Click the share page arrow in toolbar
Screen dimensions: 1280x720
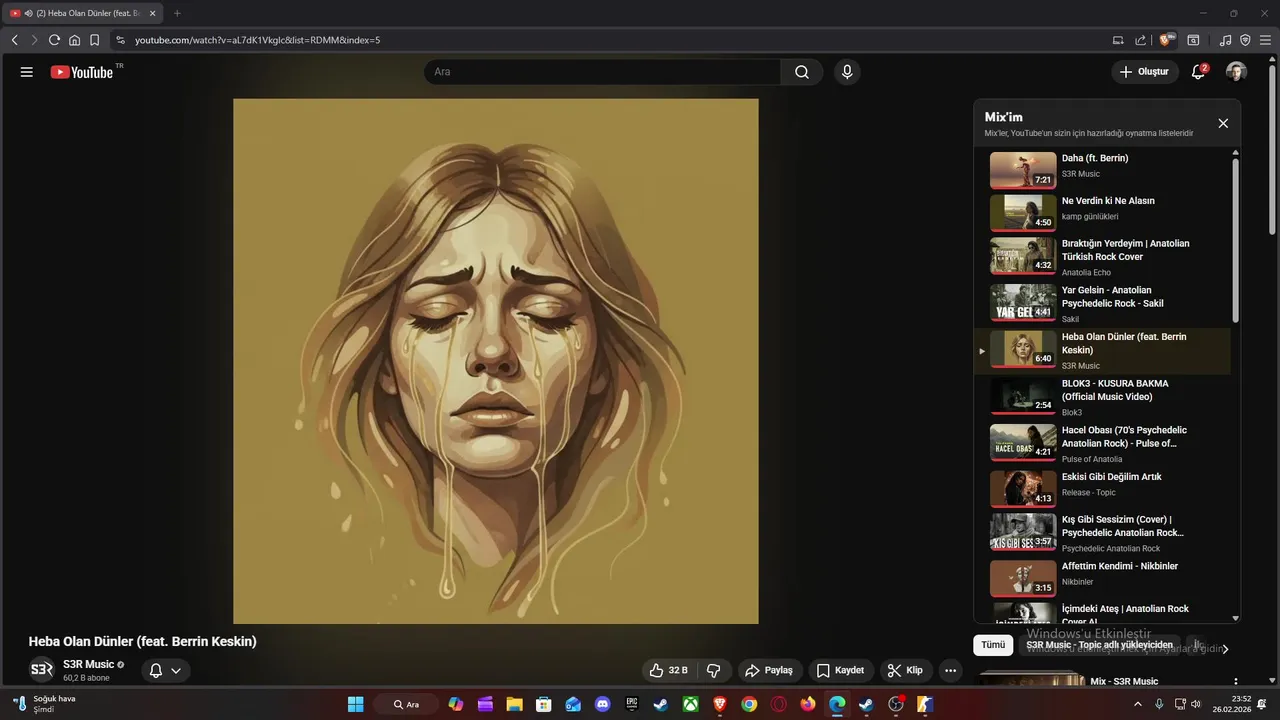pyautogui.click(x=1141, y=40)
